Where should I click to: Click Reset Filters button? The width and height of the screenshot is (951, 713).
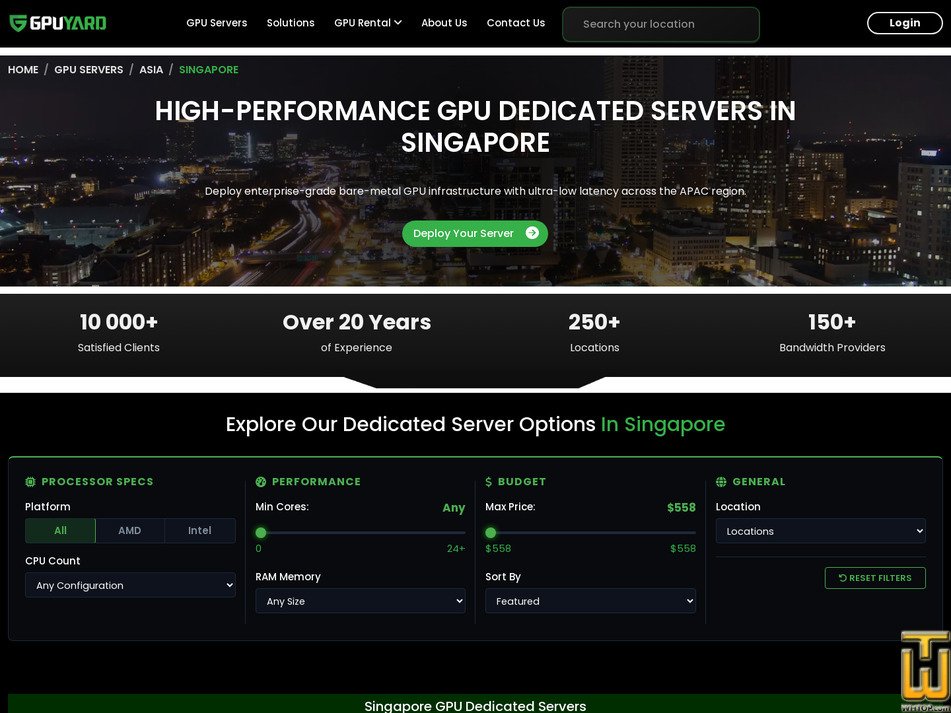875,578
